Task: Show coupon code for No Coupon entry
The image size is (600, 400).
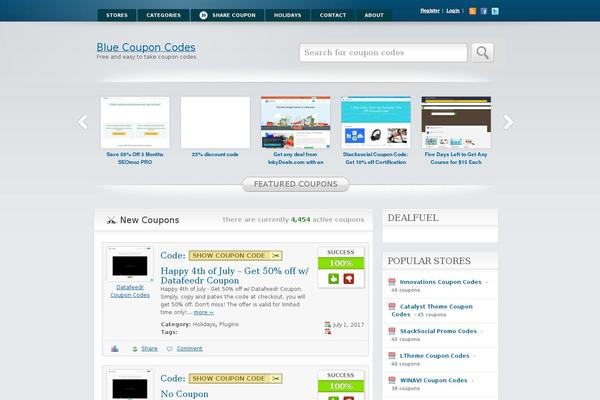Action: (x=236, y=379)
